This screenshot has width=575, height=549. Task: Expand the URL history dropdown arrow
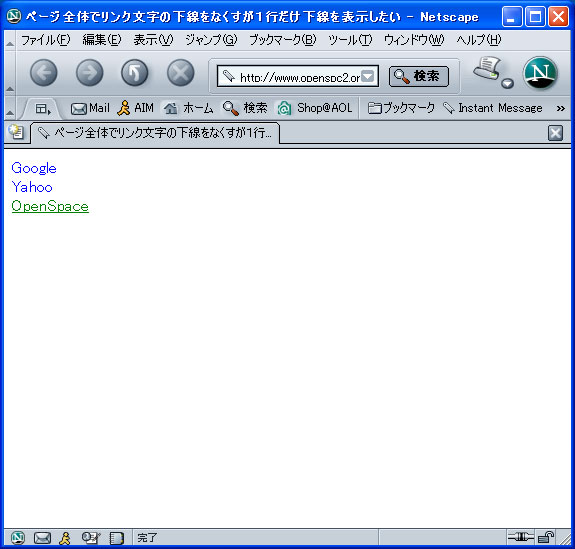click(x=367, y=76)
